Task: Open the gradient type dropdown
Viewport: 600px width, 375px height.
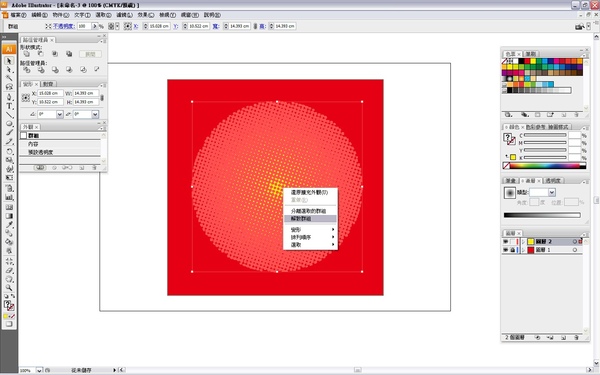Action: [x=551, y=192]
